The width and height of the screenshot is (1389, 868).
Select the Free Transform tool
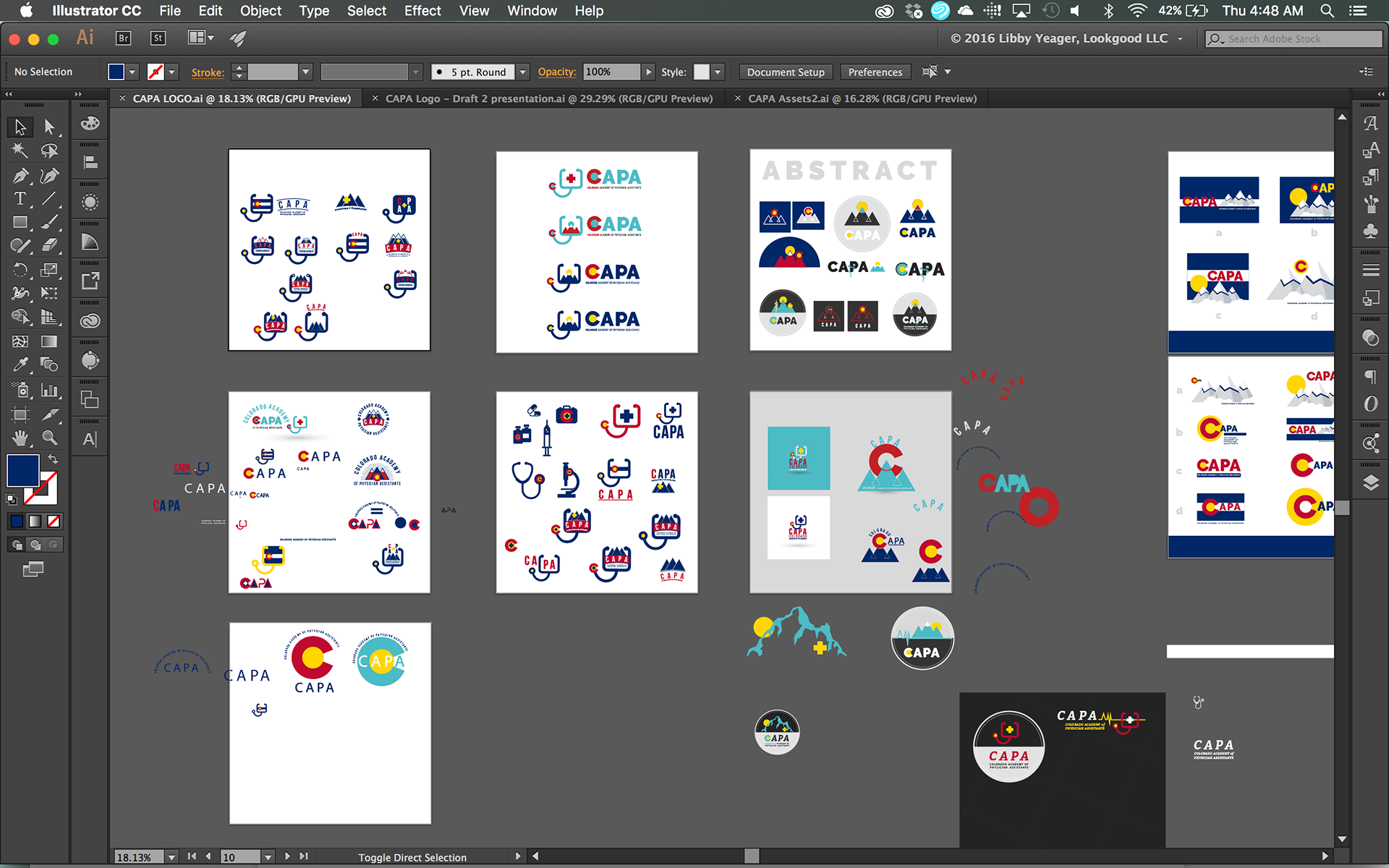(49, 294)
